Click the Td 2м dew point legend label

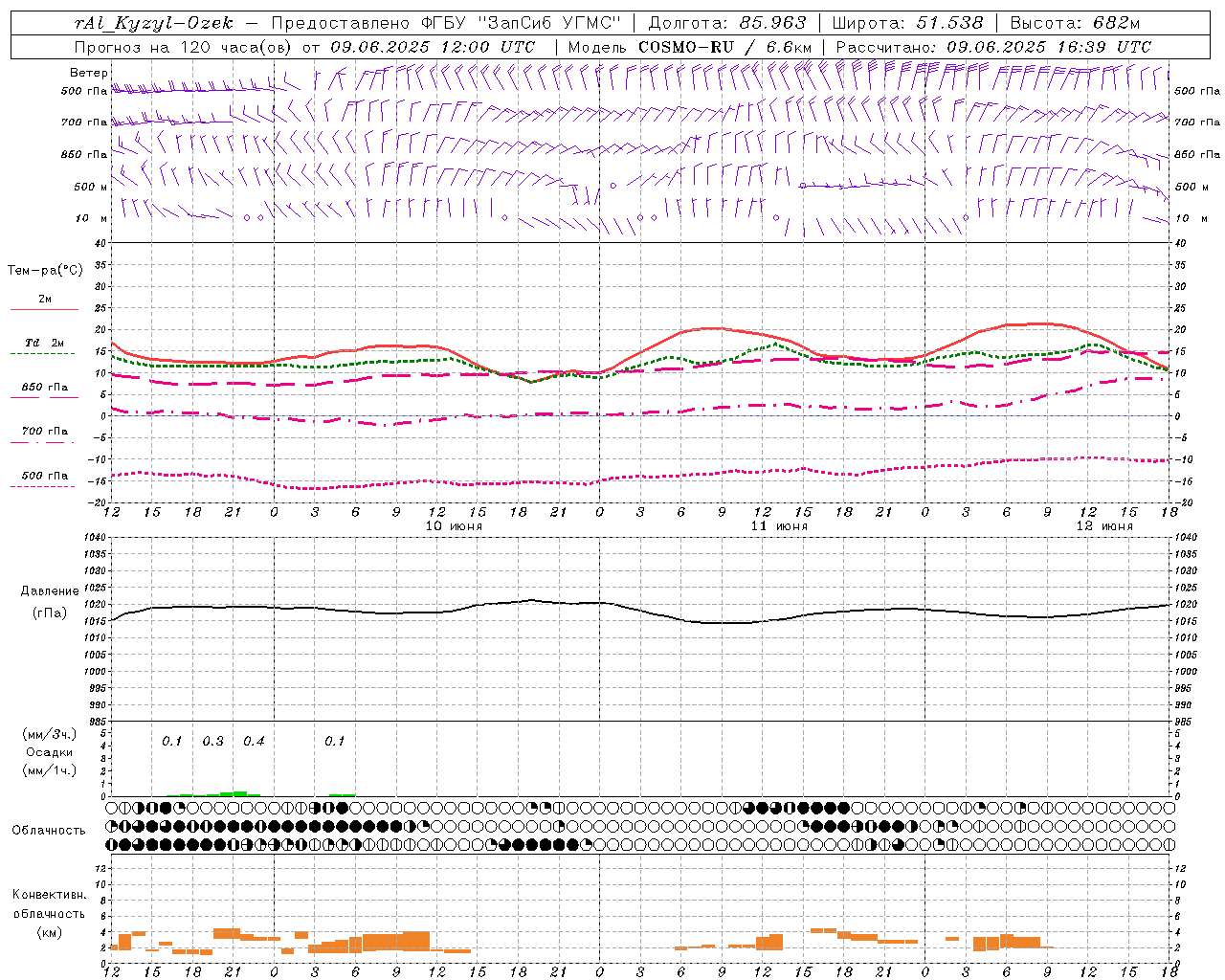click(x=45, y=343)
